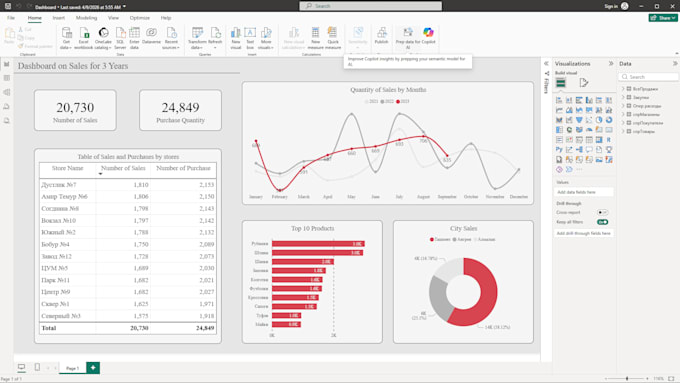Publish the report
Viewport: 680px width, 383px height.
(382, 35)
